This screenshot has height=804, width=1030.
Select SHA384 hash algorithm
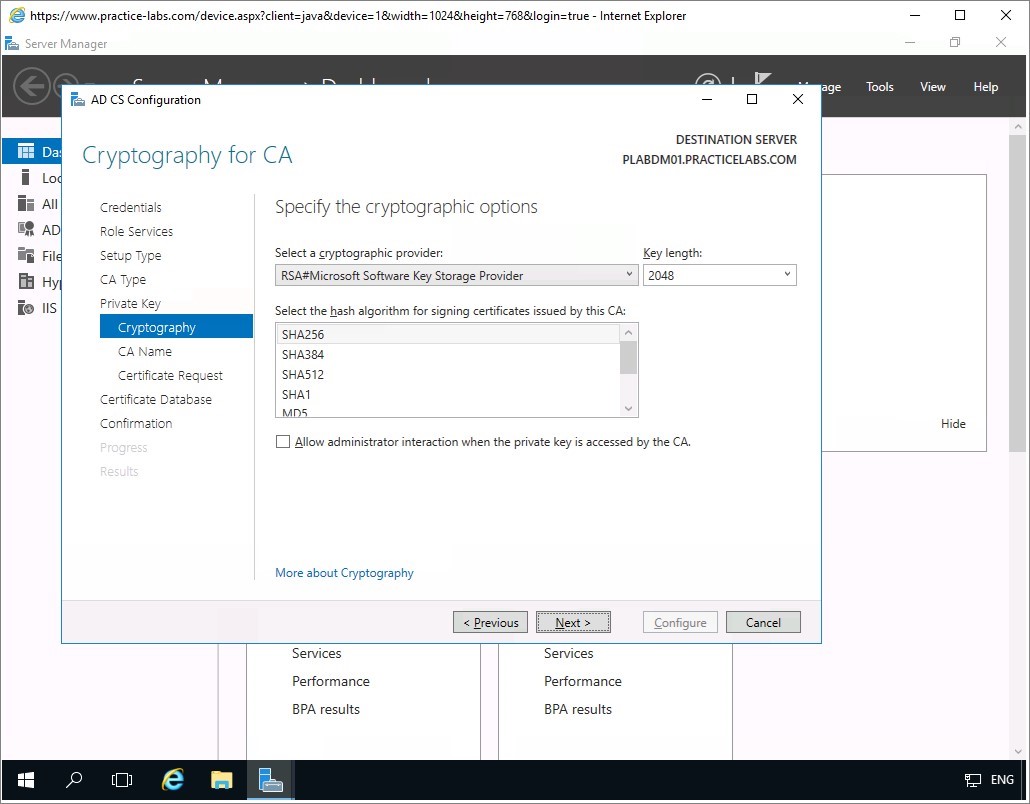pos(448,355)
